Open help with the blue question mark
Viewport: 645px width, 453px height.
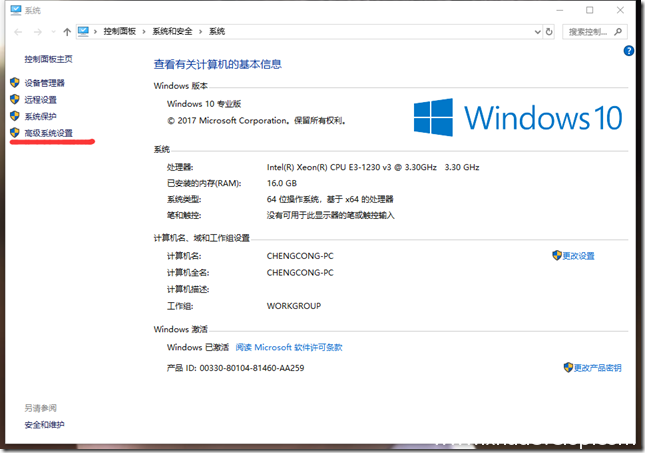pos(628,50)
